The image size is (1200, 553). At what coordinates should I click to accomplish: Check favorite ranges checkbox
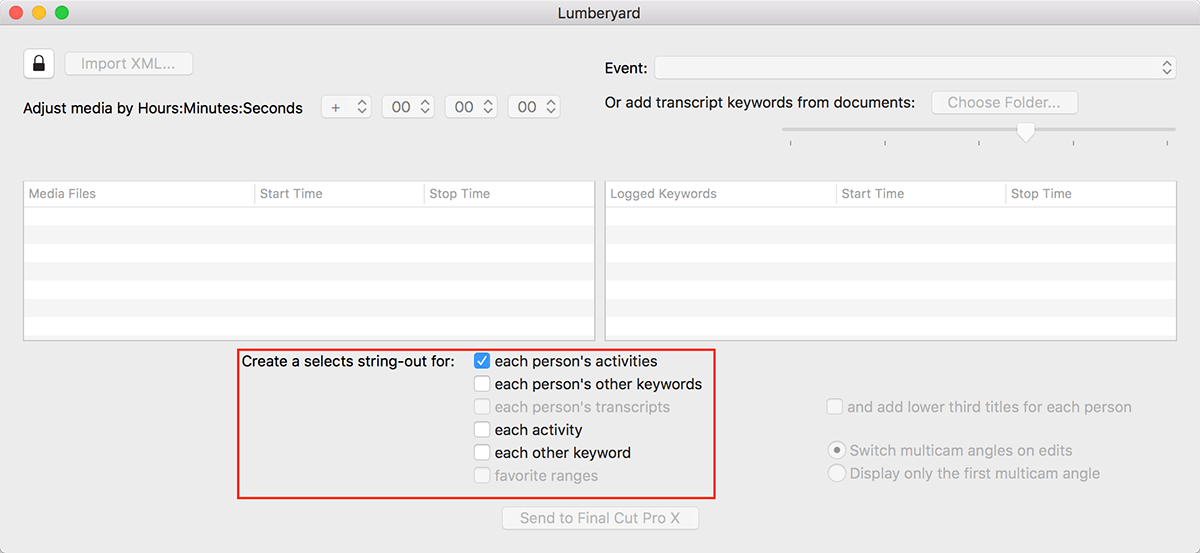pos(482,476)
